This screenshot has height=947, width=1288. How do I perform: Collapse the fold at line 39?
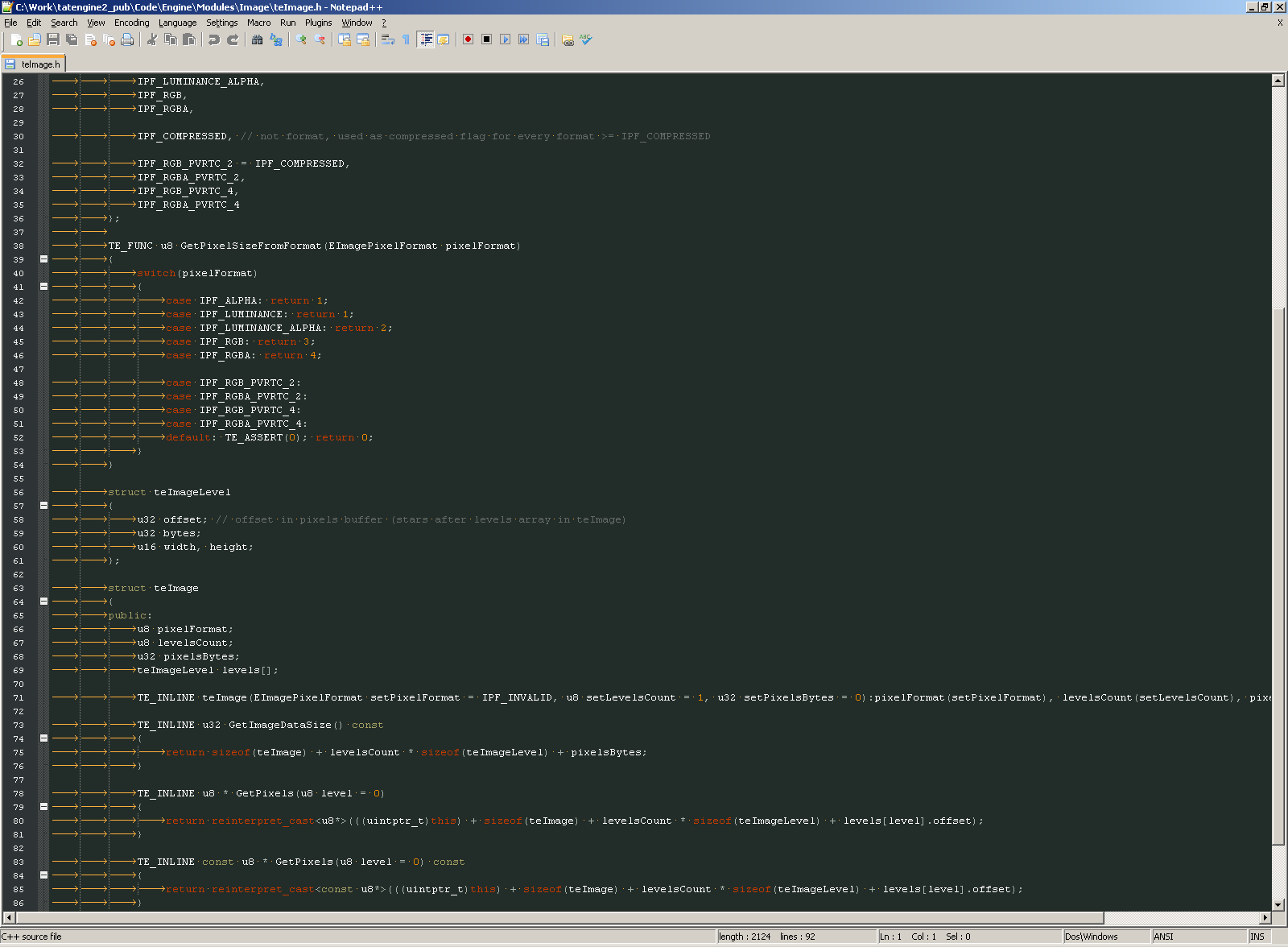point(43,259)
